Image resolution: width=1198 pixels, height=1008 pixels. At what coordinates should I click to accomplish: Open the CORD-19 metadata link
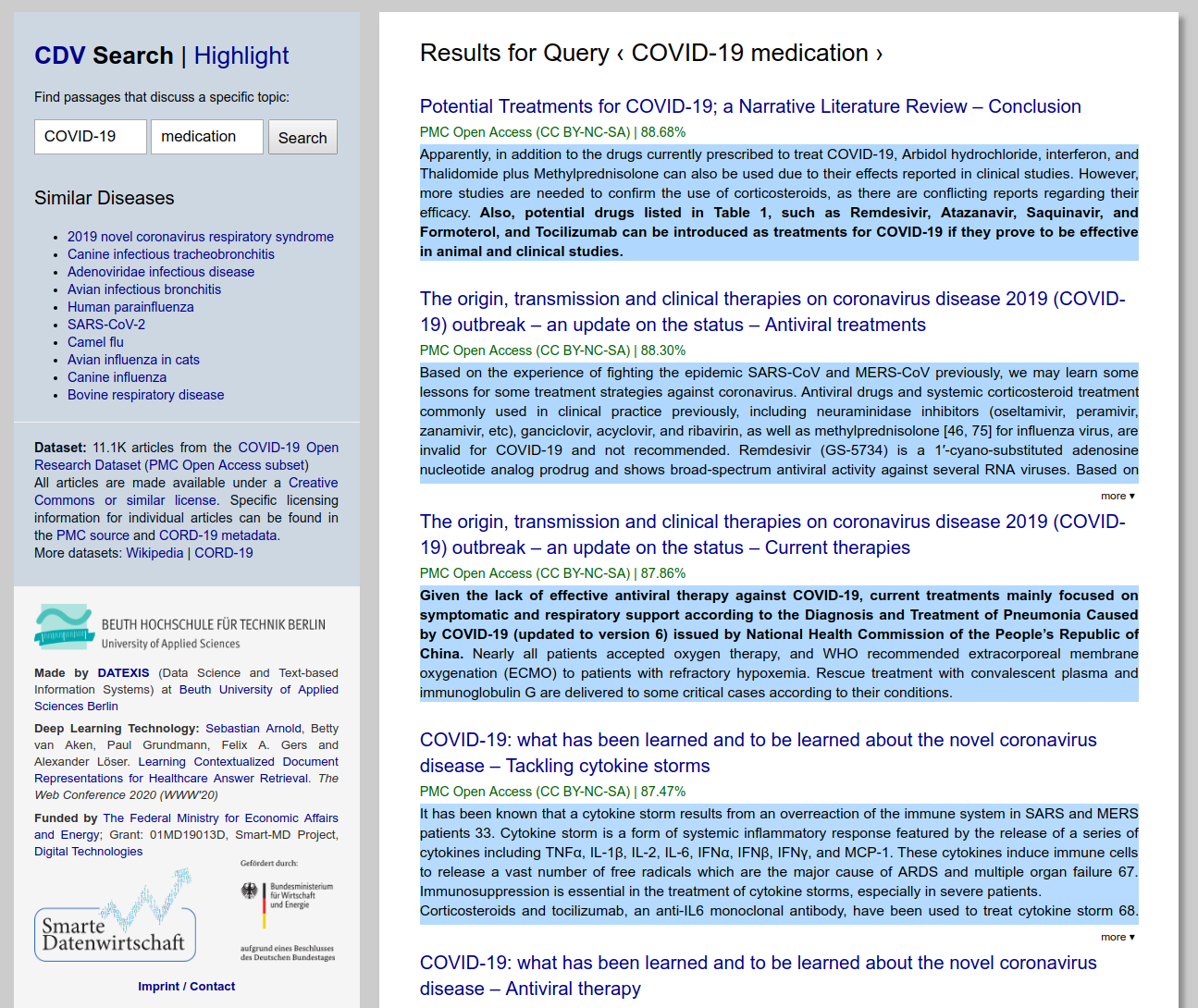(x=218, y=535)
